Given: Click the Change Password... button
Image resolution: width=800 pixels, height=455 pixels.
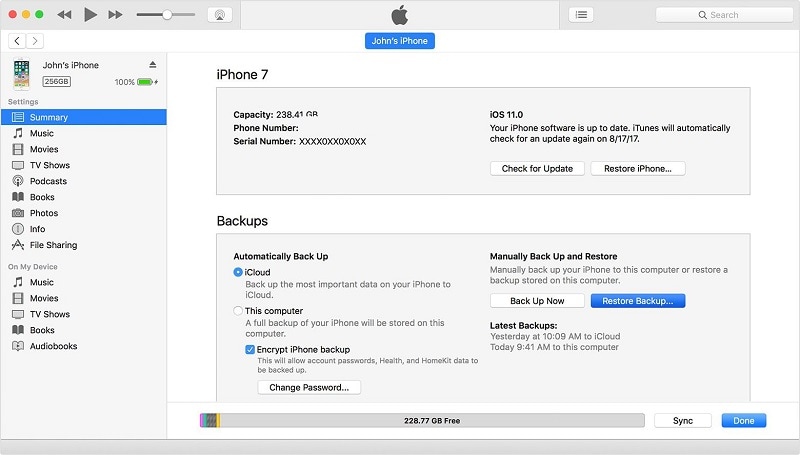Looking at the screenshot, I should tap(309, 387).
